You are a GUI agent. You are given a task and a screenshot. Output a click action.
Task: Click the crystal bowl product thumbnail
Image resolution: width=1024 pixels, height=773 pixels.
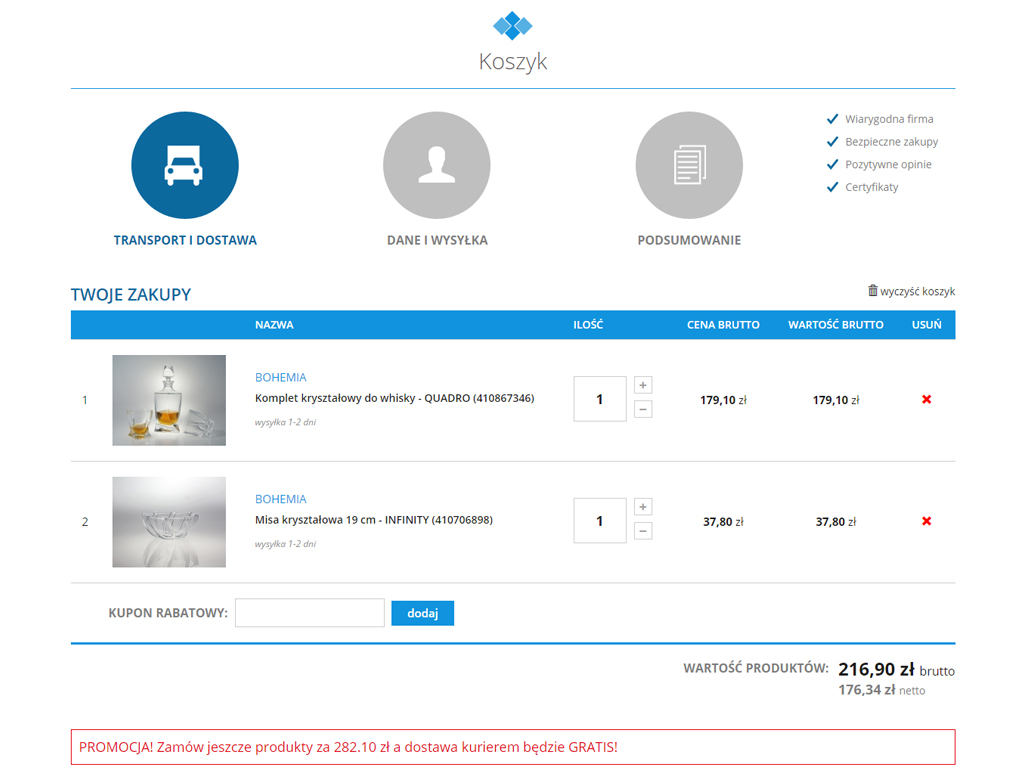[169, 522]
